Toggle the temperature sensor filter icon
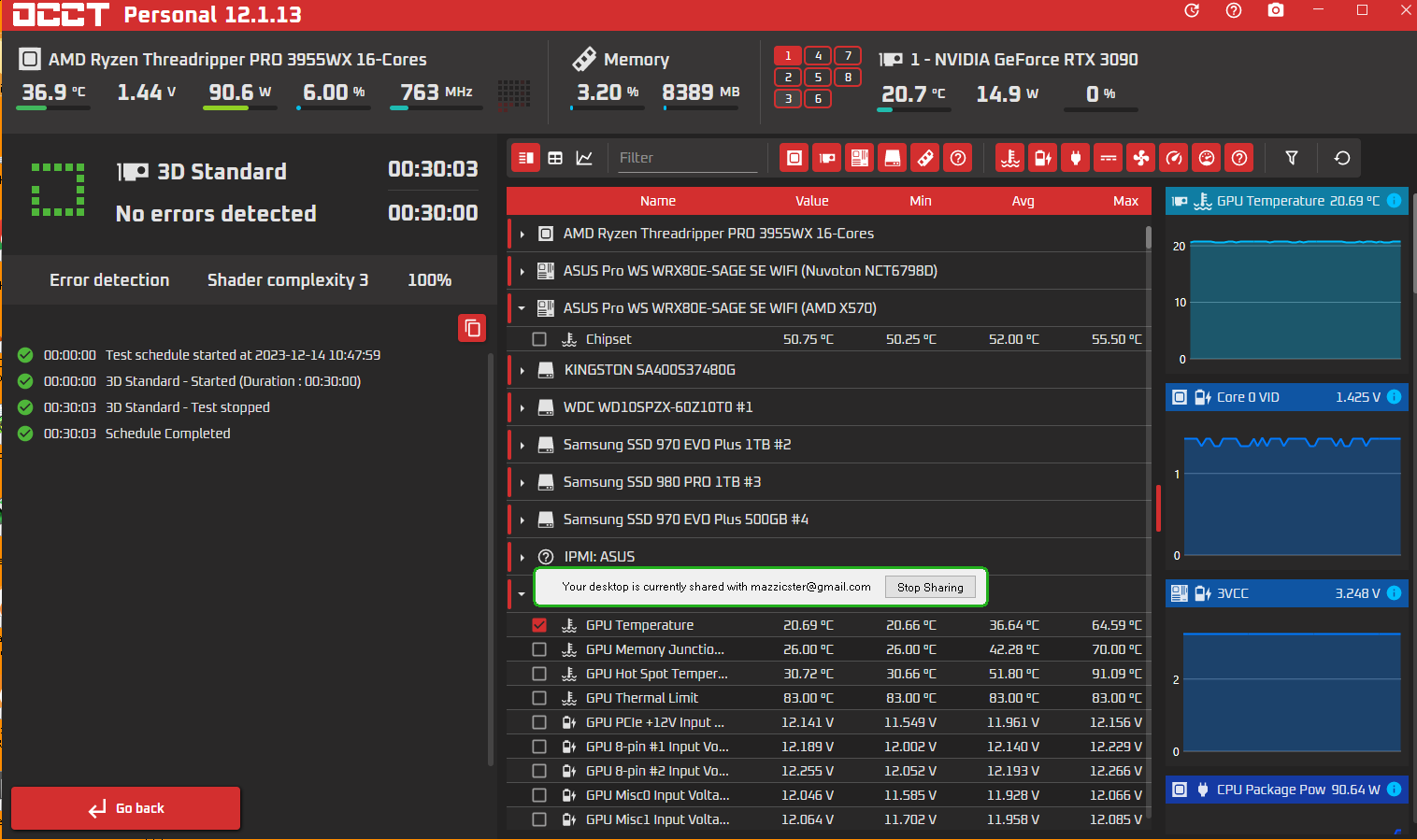This screenshot has width=1417, height=840. [1010, 158]
